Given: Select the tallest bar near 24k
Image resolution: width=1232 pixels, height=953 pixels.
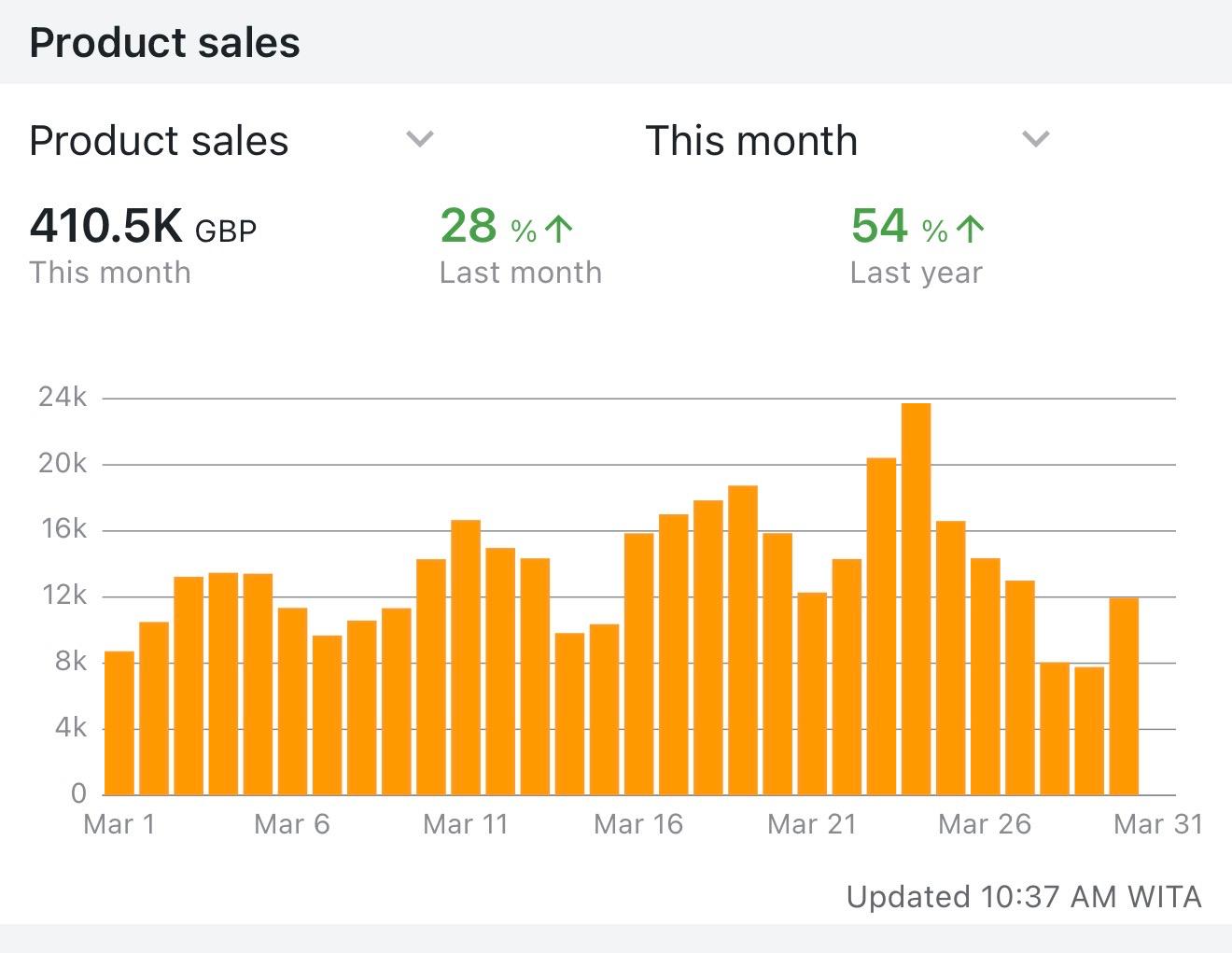Looking at the screenshot, I should coord(917,598).
